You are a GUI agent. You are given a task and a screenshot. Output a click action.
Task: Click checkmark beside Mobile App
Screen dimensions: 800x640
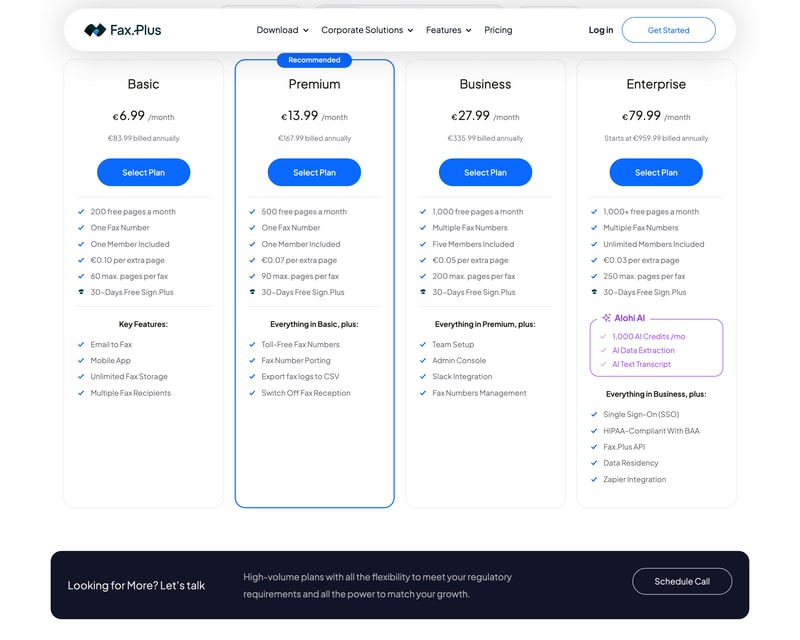pyautogui.click(x=81, y=360)
